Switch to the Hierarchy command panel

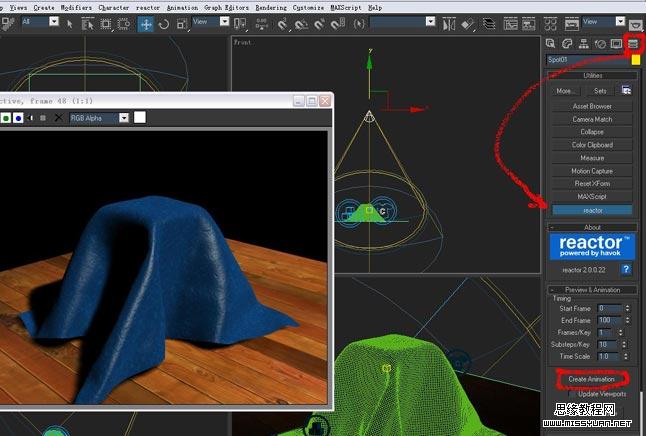(x=584, y=43)
